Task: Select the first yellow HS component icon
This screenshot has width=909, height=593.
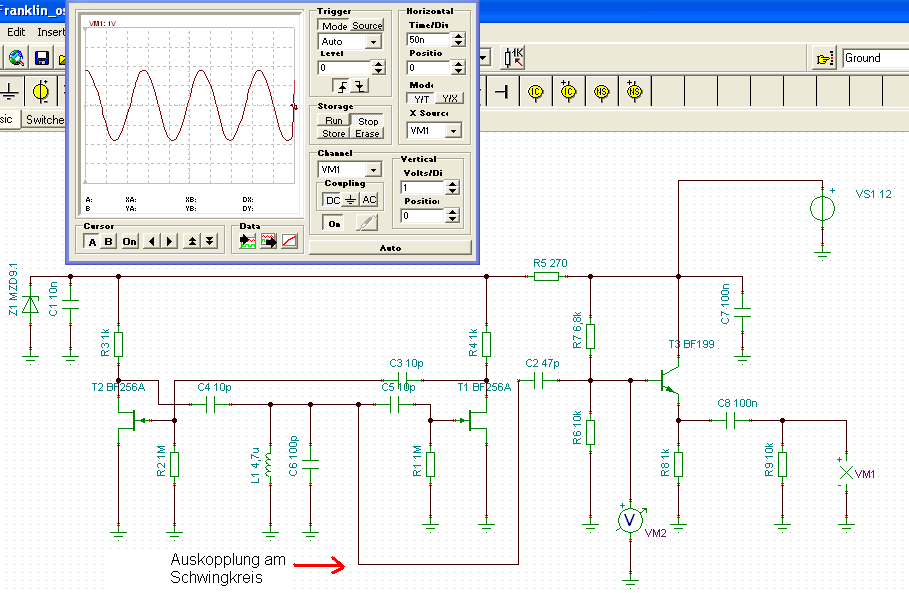Action: 601,92
